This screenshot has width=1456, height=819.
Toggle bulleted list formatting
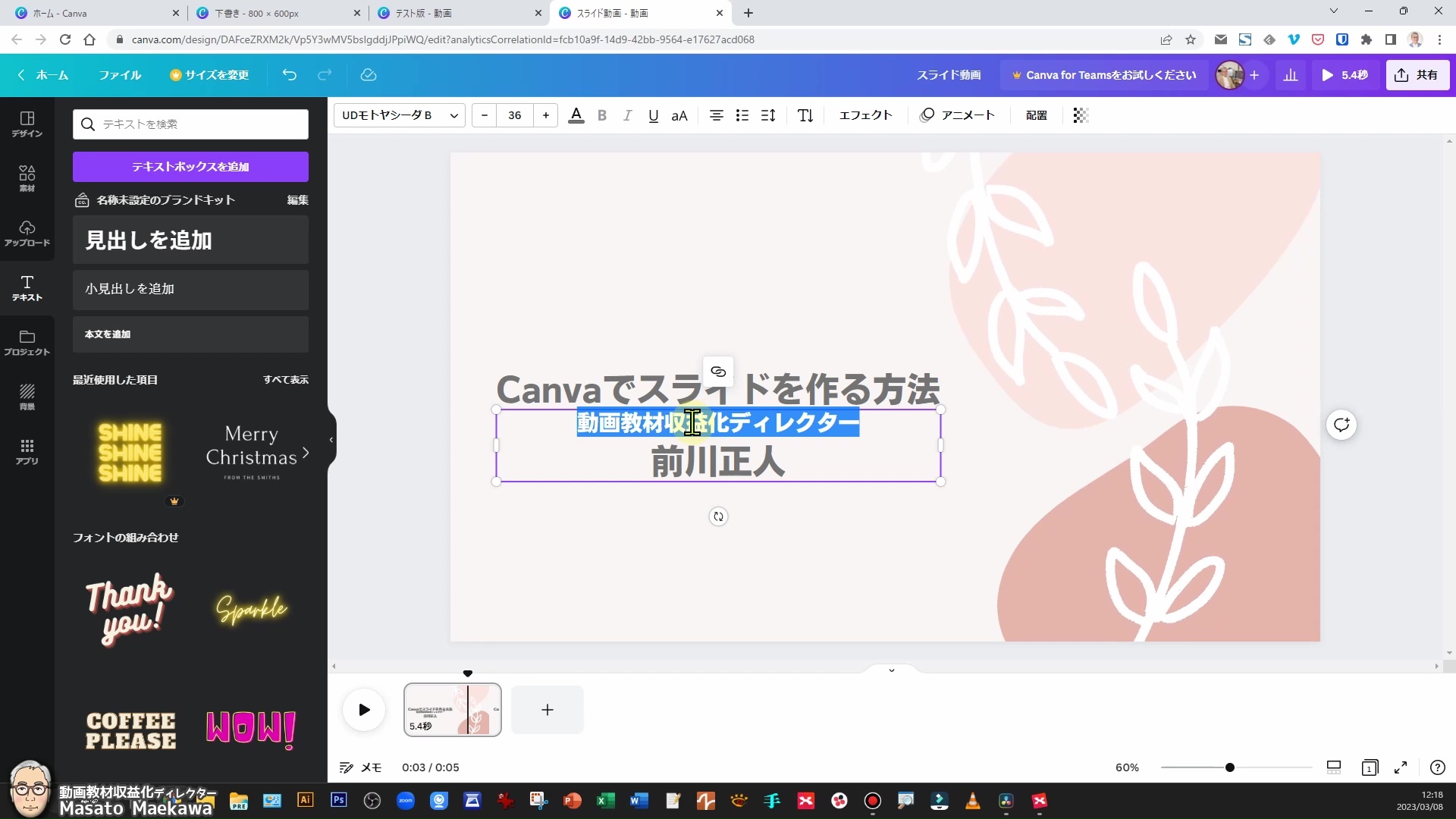tap(742, 115)
